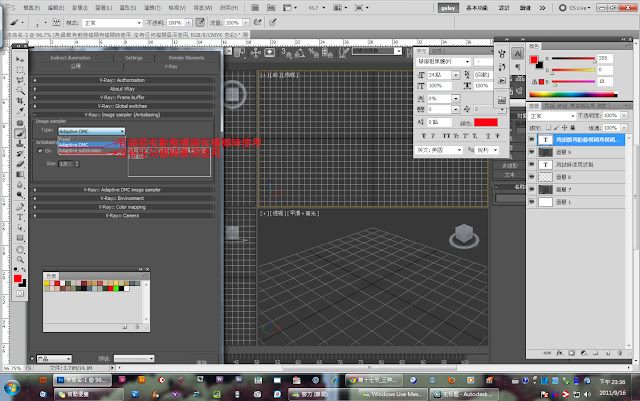The image size is (640, 401).
Task: Toggle lock transparent pixels
Action: click(x=549, y=128)
